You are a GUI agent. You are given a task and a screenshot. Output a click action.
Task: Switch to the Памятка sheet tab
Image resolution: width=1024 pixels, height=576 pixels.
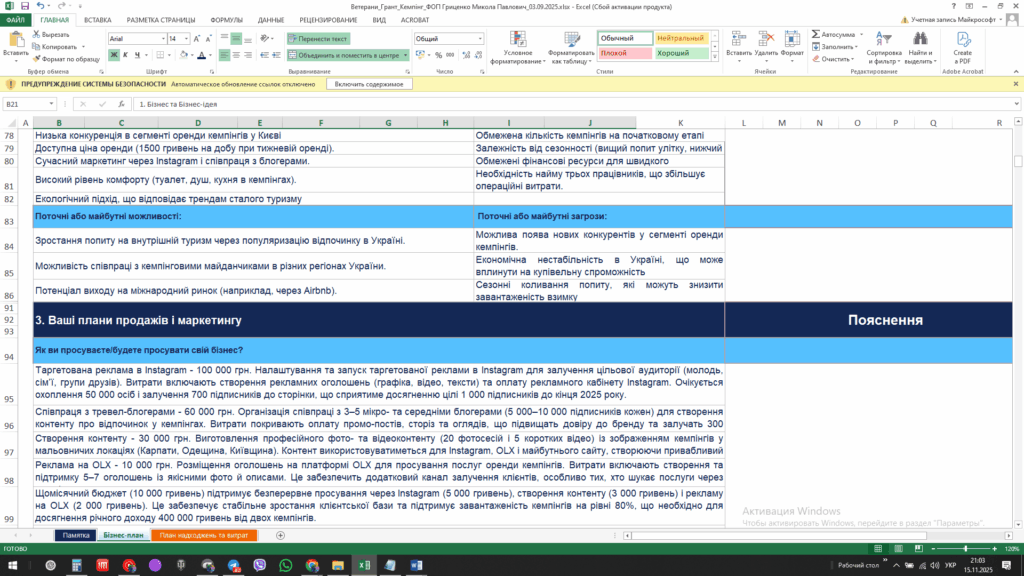pyautogui.click(x=76, y=535)
